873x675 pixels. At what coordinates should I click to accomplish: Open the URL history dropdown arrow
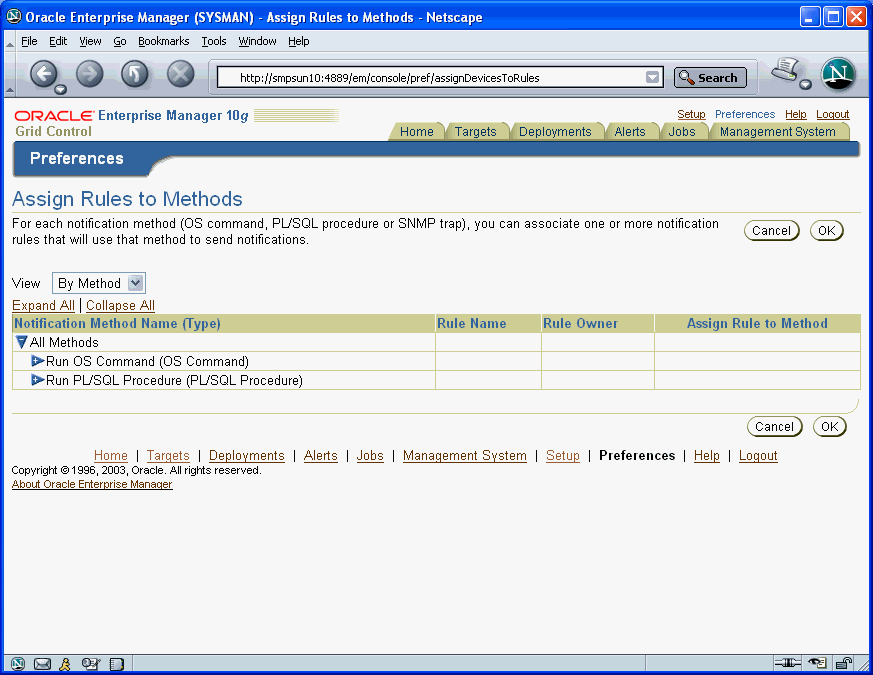point(653,78)
